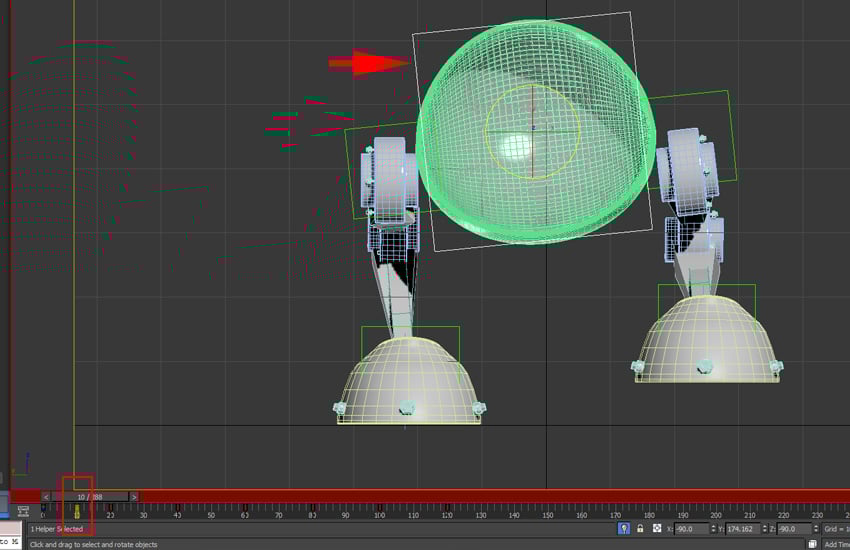Viewport: 850px width, 550px height.
Task: Click the Z coordinate field showing -90.0
Action: pos(793,528)
